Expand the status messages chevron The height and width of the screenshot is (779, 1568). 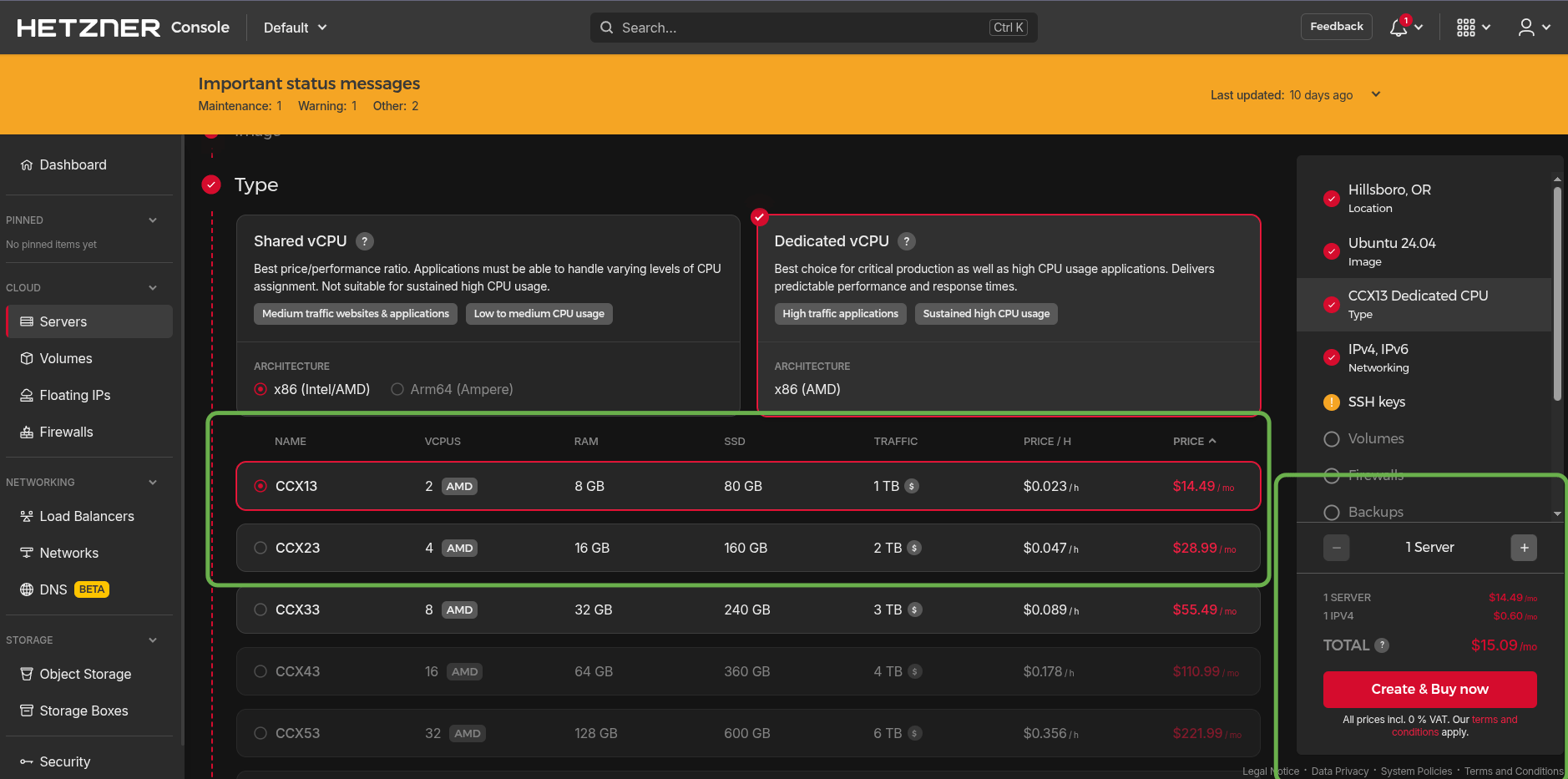(1376, 94)
